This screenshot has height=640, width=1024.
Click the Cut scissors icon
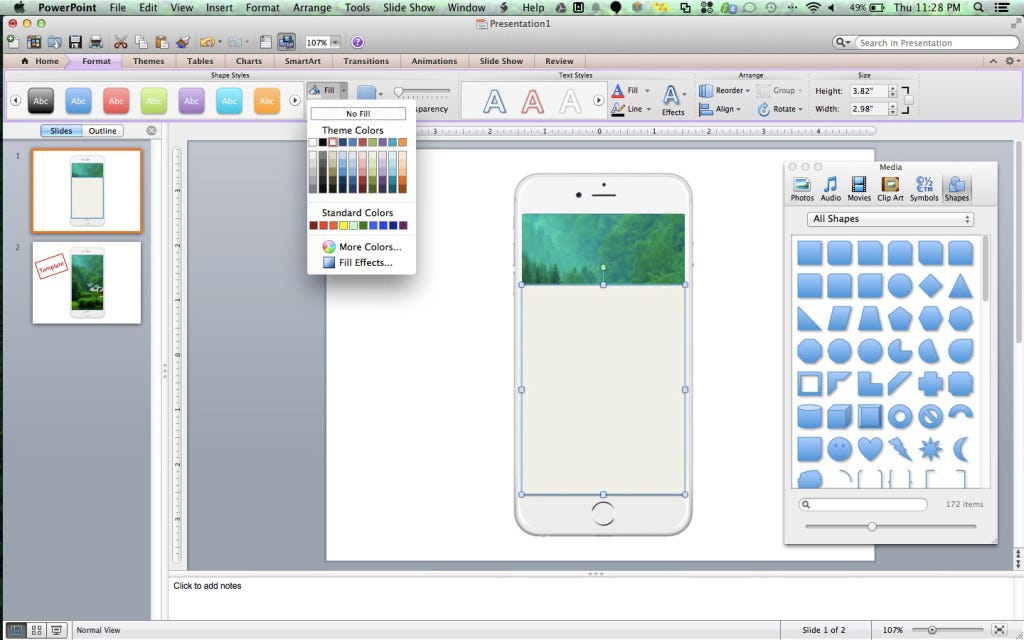120,42
